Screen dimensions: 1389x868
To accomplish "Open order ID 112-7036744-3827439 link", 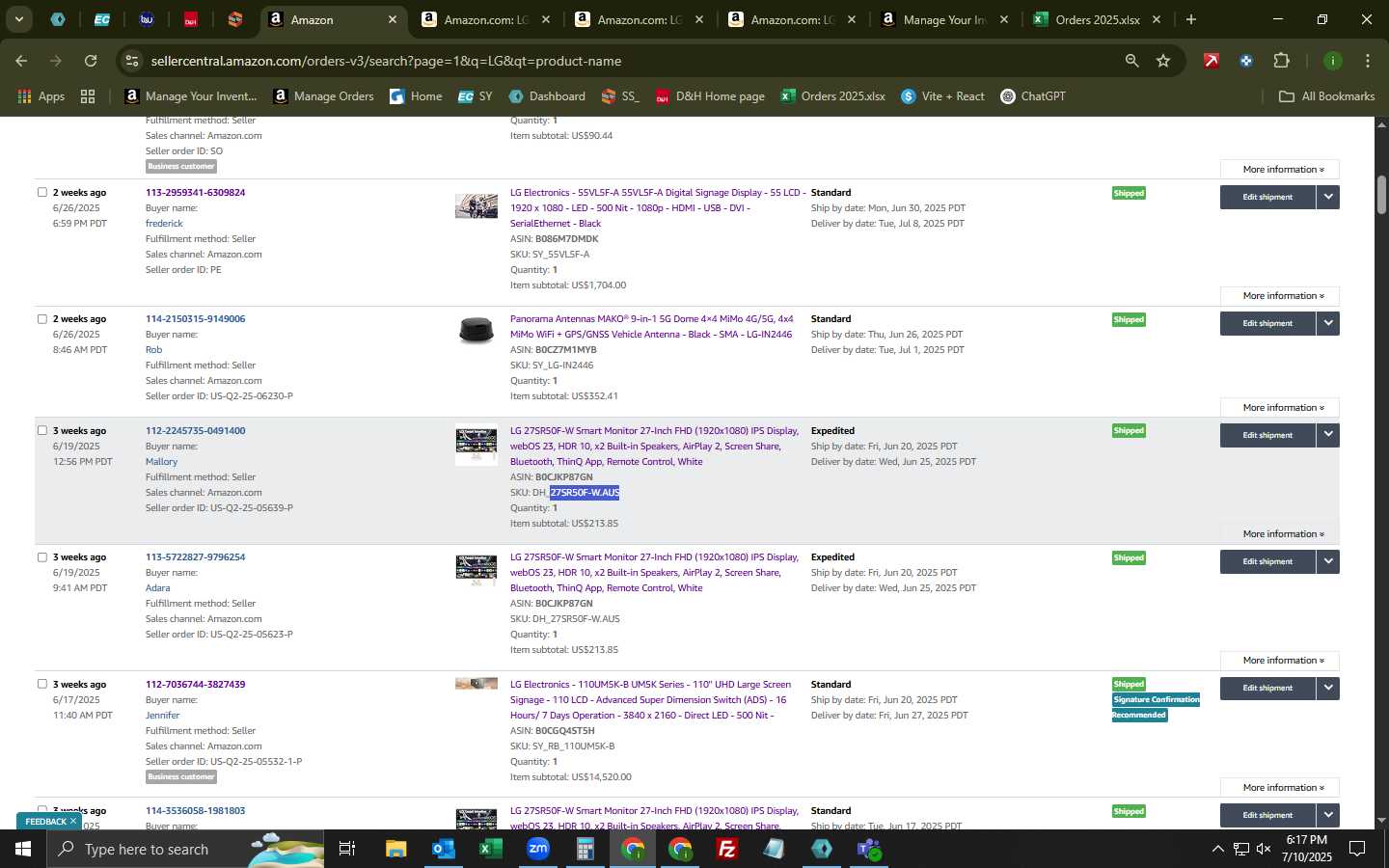I will (x=195, y=684).
